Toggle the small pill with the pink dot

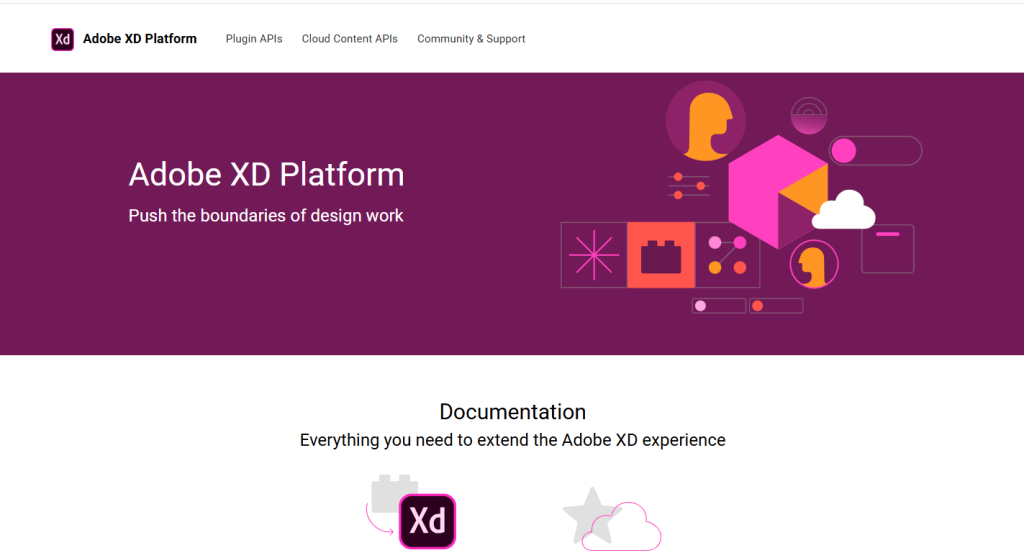click(718, 306)
